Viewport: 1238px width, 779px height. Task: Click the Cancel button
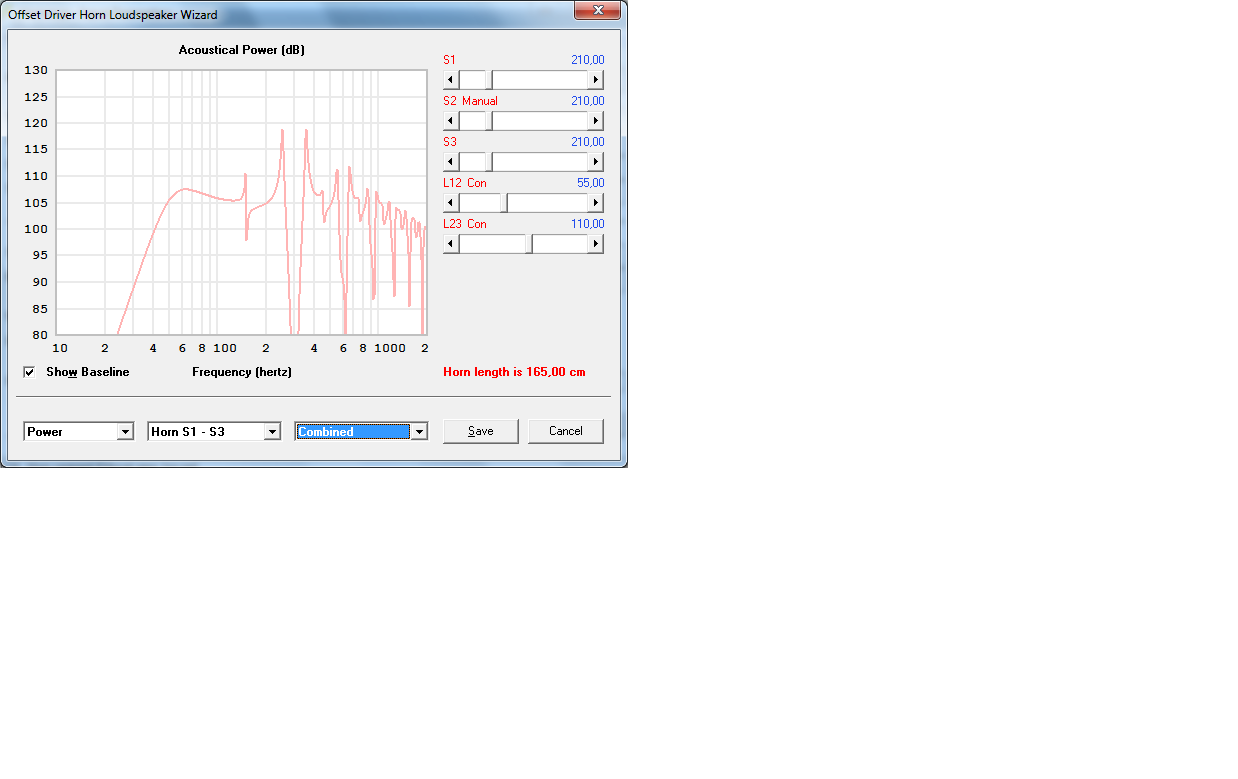pyautogui.click(x=566, y=431)
